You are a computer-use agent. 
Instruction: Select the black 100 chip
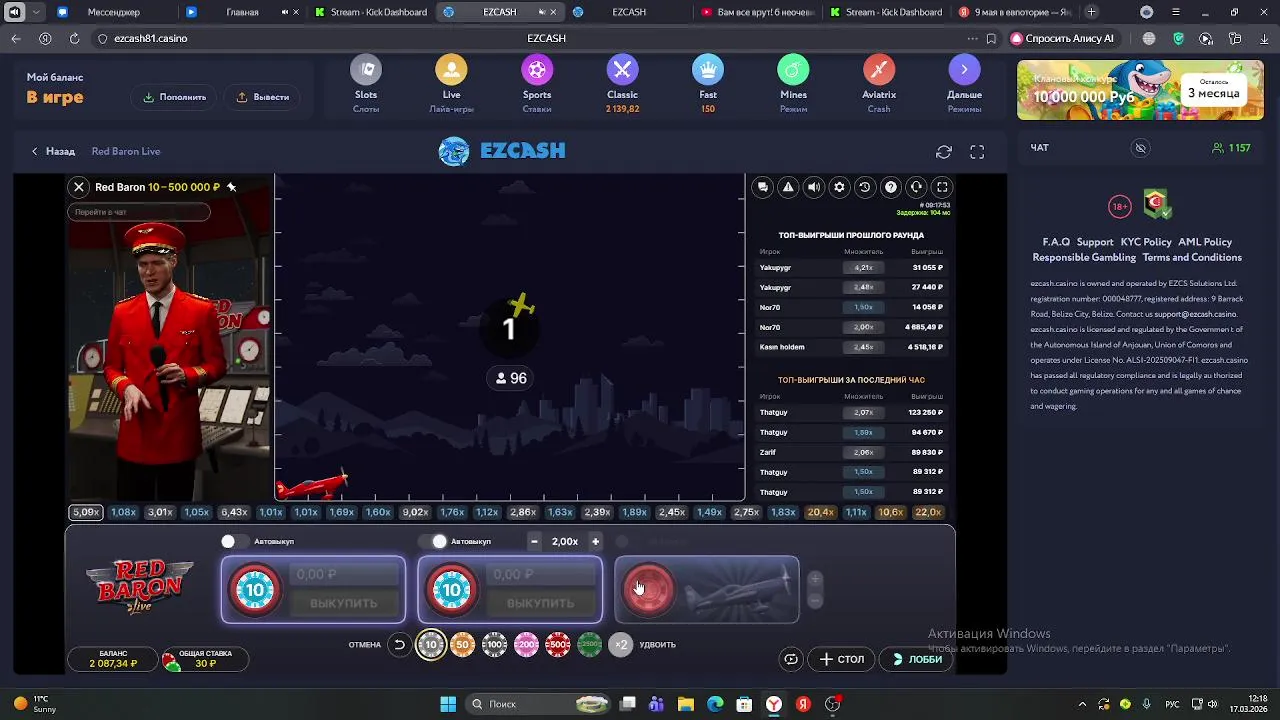[494, 645]
